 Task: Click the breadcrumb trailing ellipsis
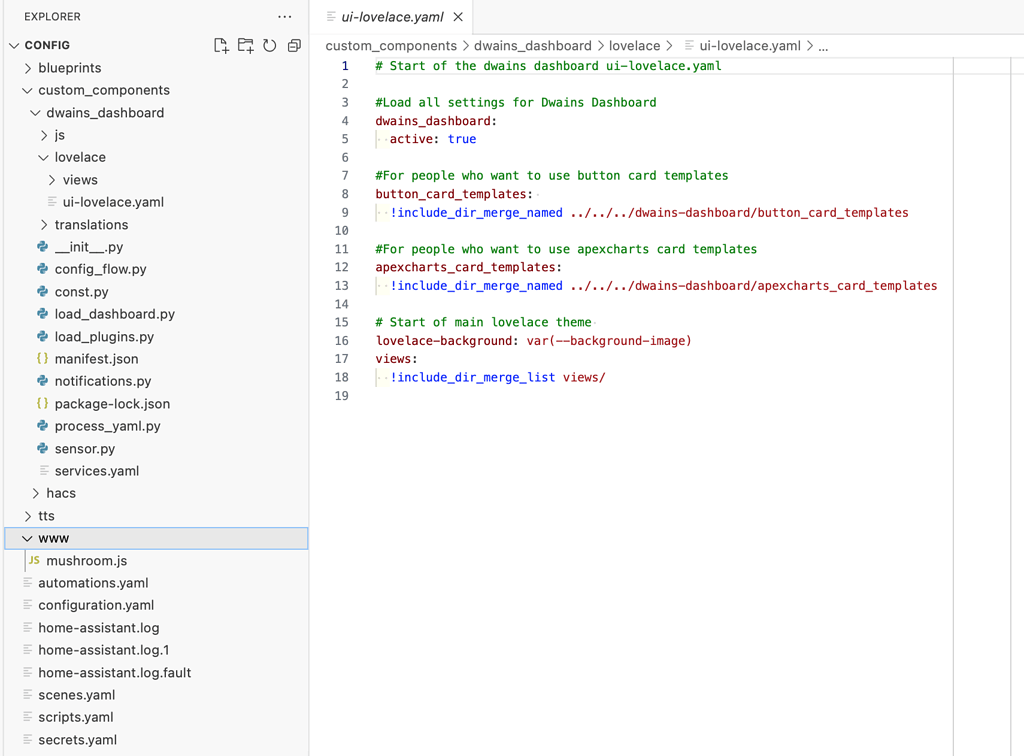pyautogui.click(x=824, y=46)
